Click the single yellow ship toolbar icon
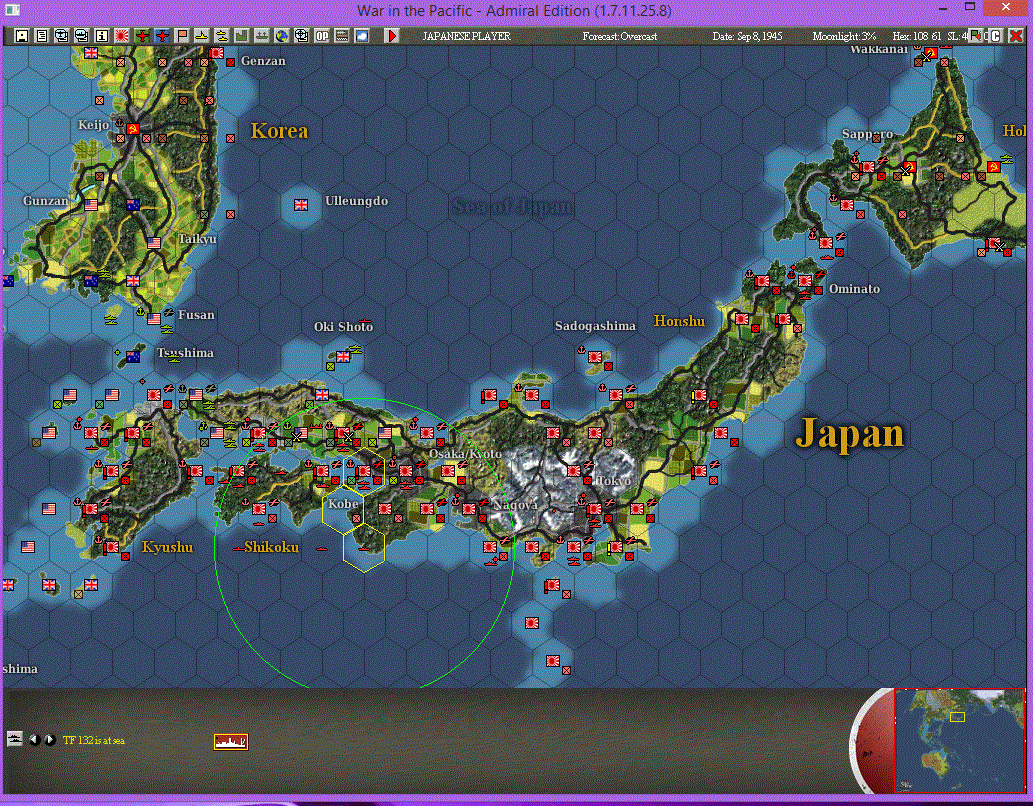 pos(202,36)
